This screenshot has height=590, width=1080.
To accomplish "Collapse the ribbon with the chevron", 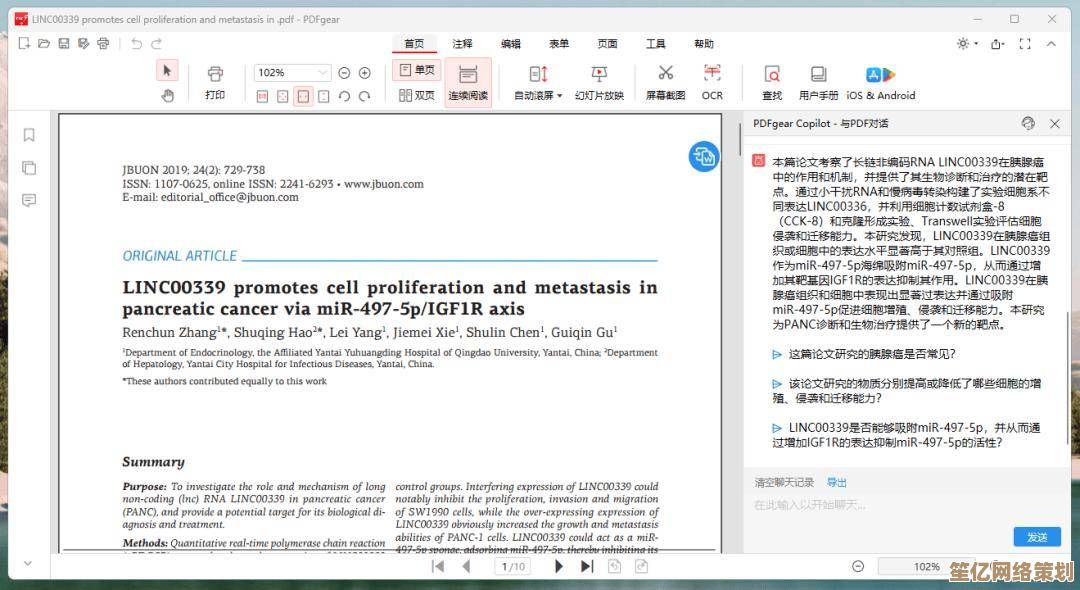I will [1051, 43].
